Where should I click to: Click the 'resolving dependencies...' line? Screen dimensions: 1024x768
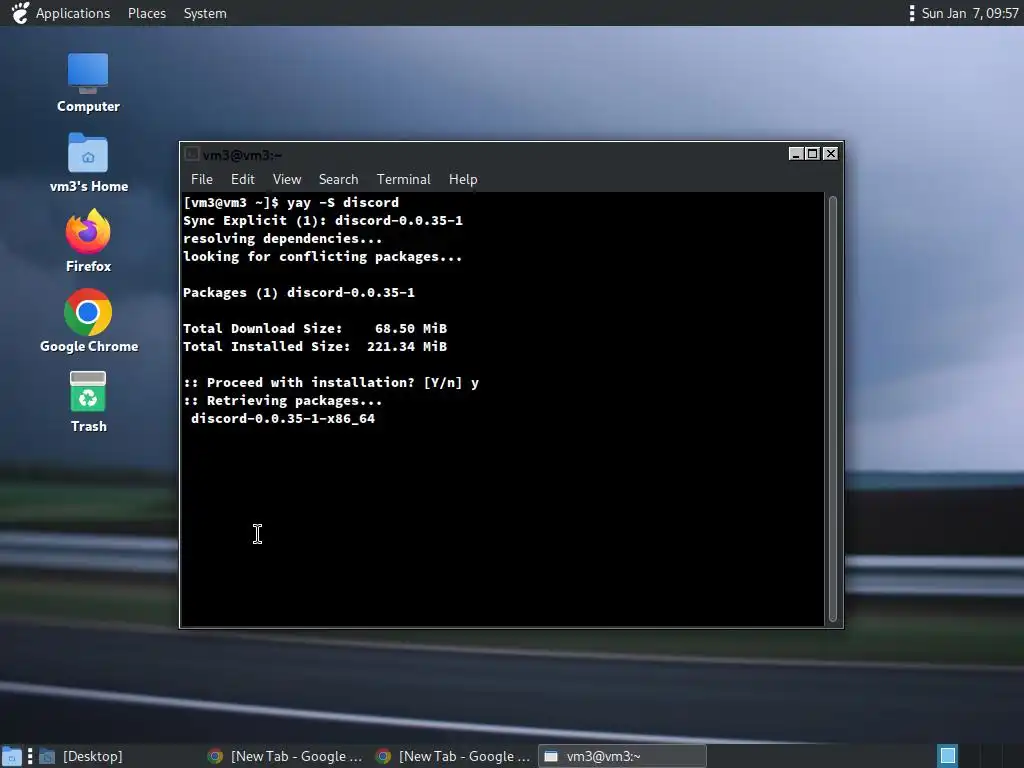pyautogui.click(x=283, y=239)
